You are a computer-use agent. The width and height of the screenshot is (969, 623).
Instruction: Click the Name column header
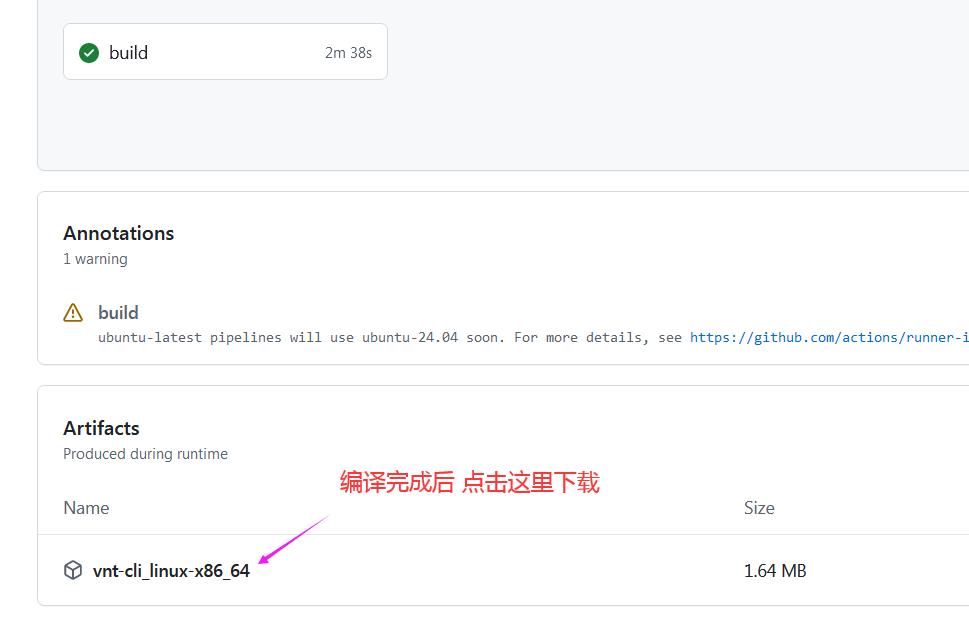pyautogui.click(x=87, y=508)
